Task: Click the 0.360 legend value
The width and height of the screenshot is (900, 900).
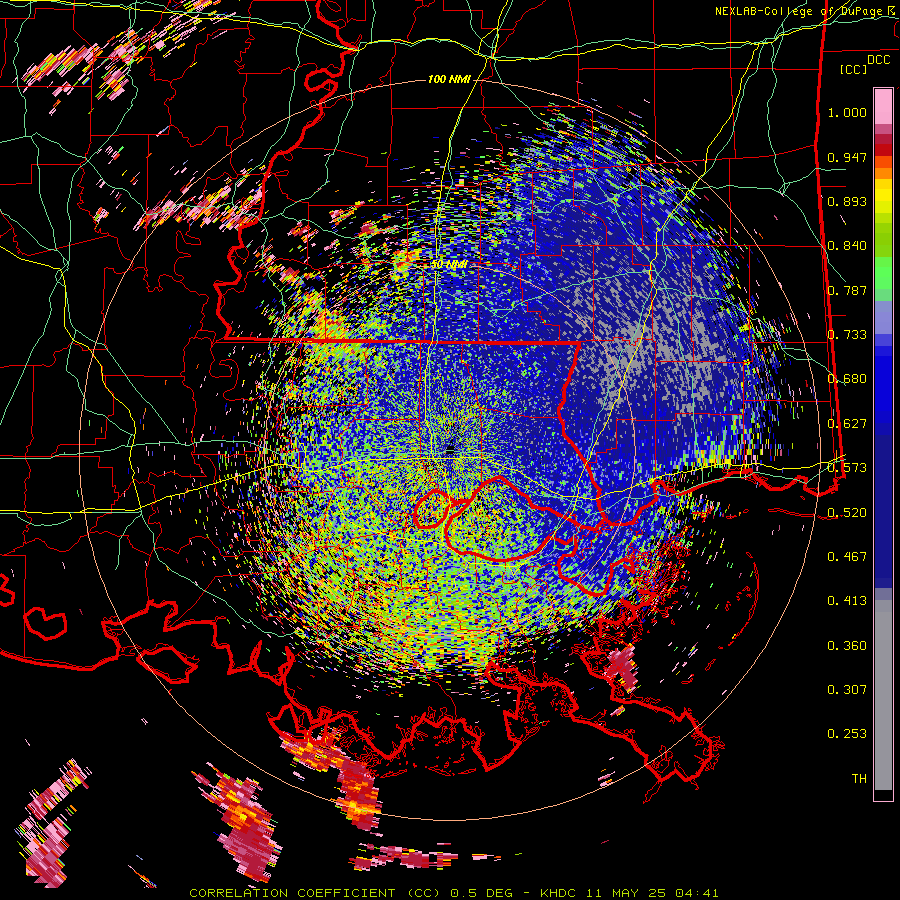Action: (847, 646)
